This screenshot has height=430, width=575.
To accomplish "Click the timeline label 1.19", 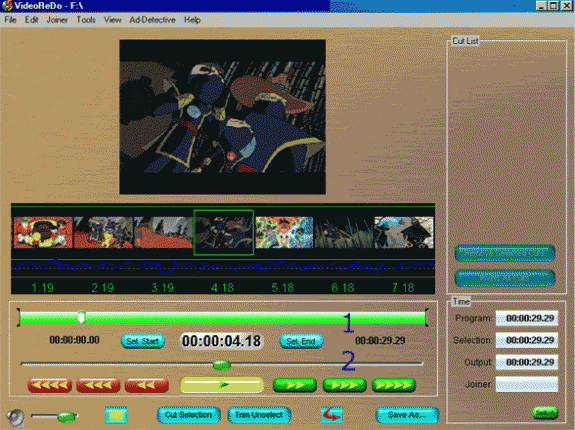I will [x=43, y=288].
